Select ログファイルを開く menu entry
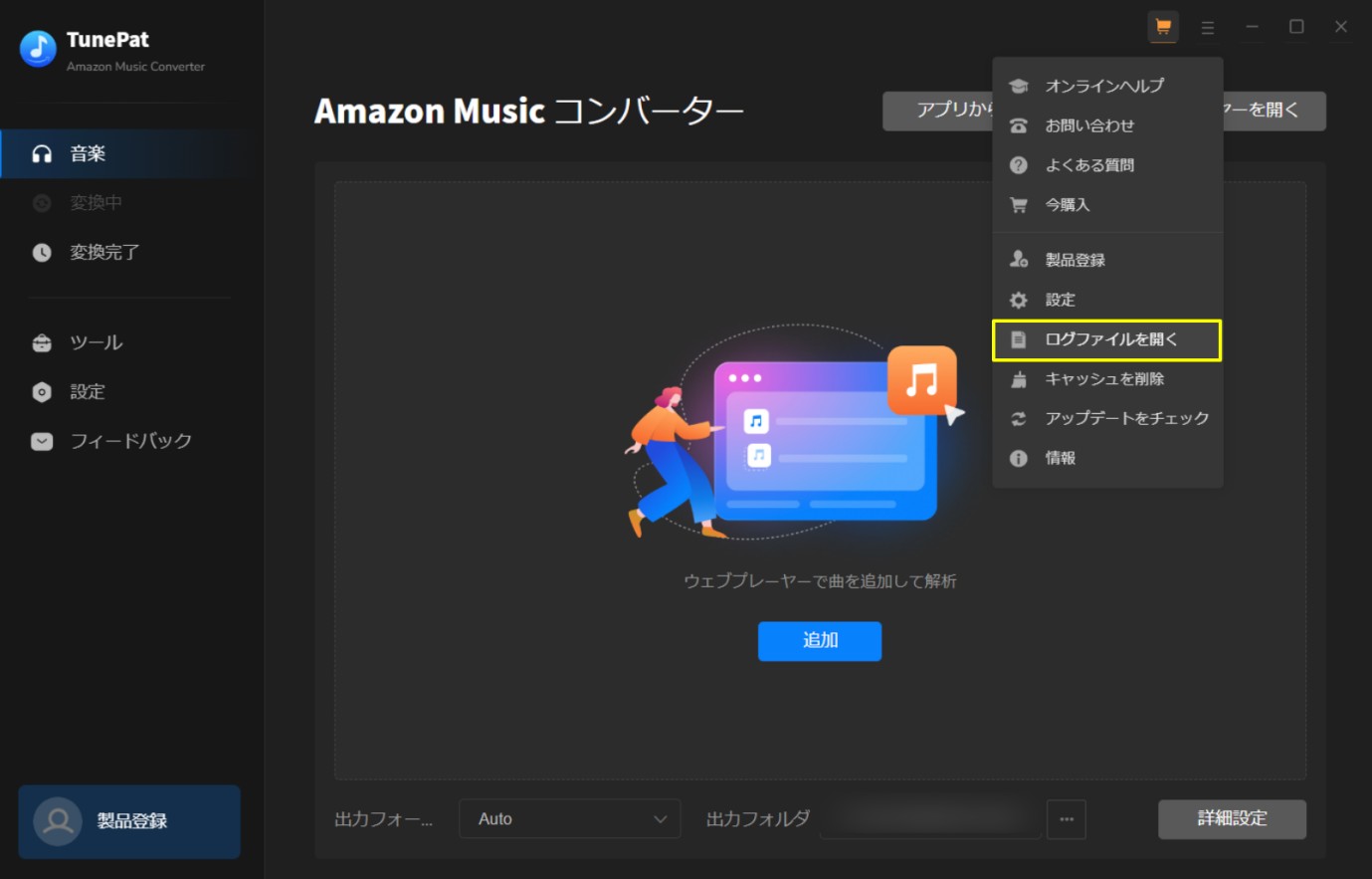Image resolution: width=1372 pixels, height=879 pixels. click(x=1107, y=339)
